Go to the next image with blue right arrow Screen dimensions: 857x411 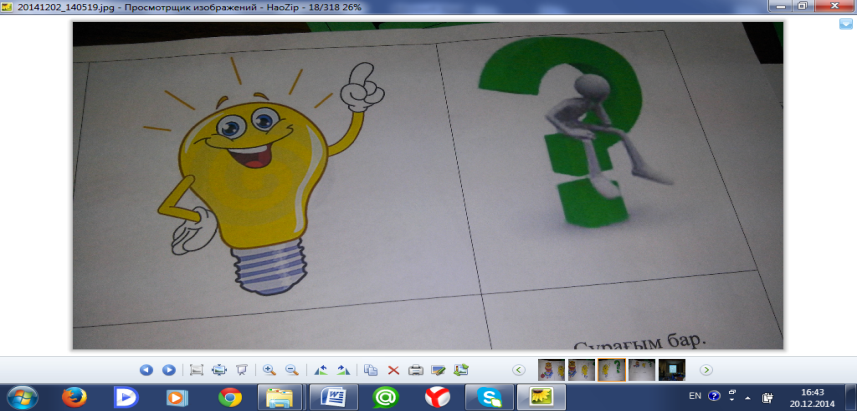[x=169, y=370]
